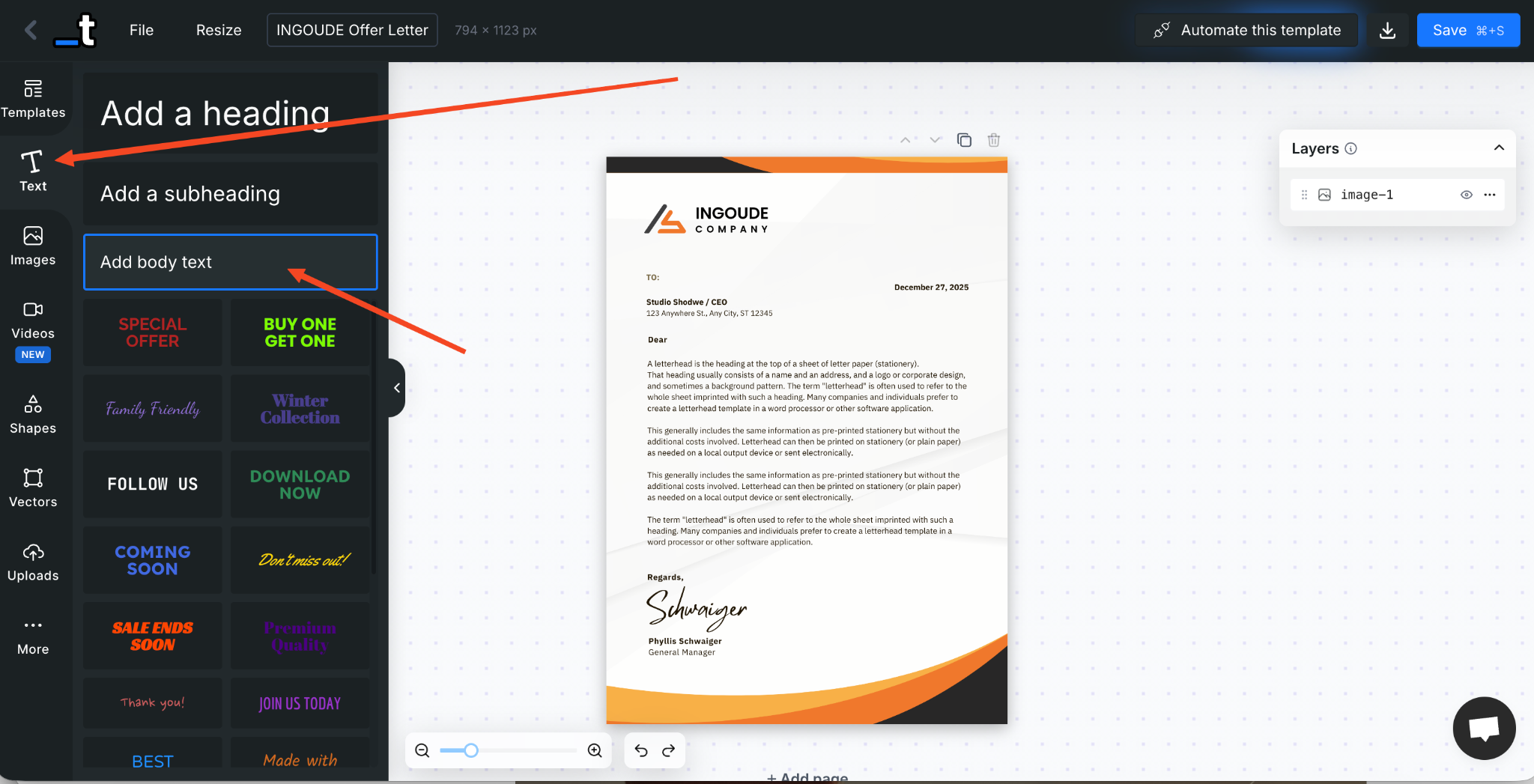The width and height of the screenshot is (1534, 784).
Task: Open the Resize menu
Action: click(x=218, y=30)
